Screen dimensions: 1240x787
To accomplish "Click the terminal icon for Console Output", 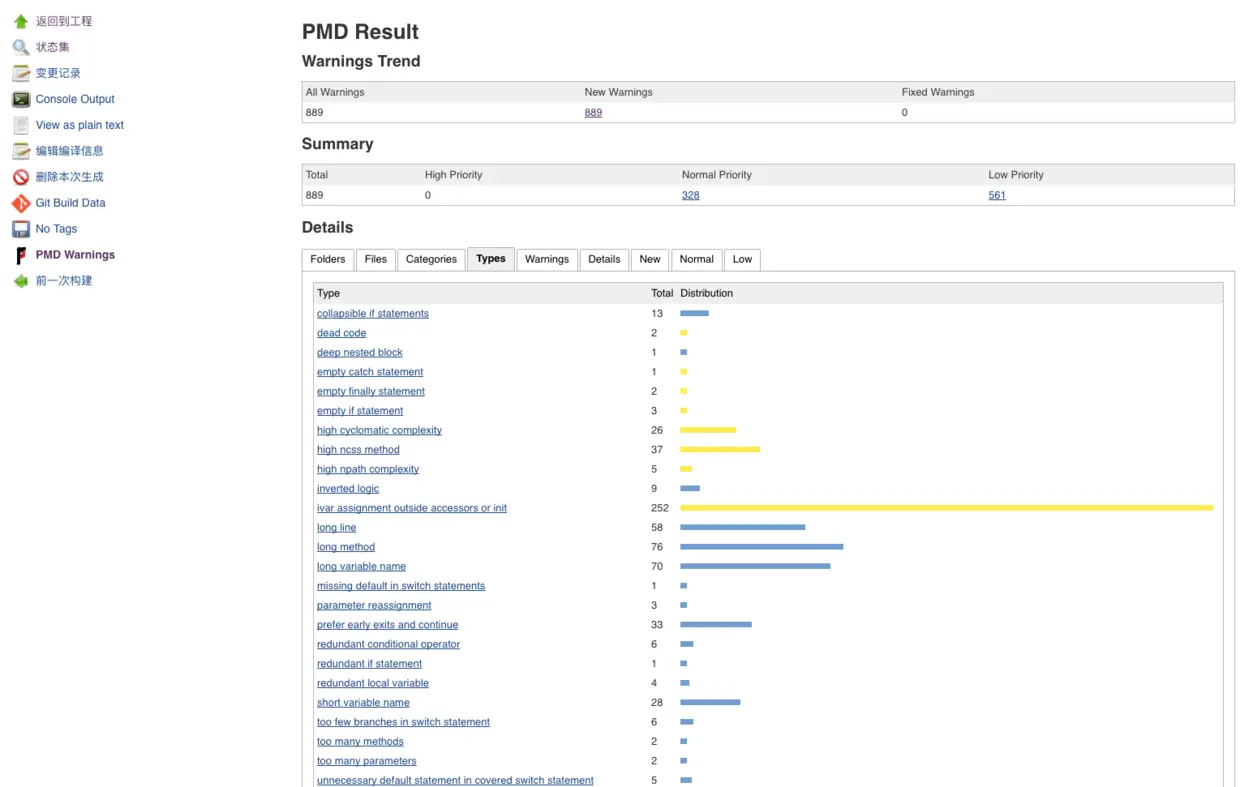I will [x=21, y=99].
